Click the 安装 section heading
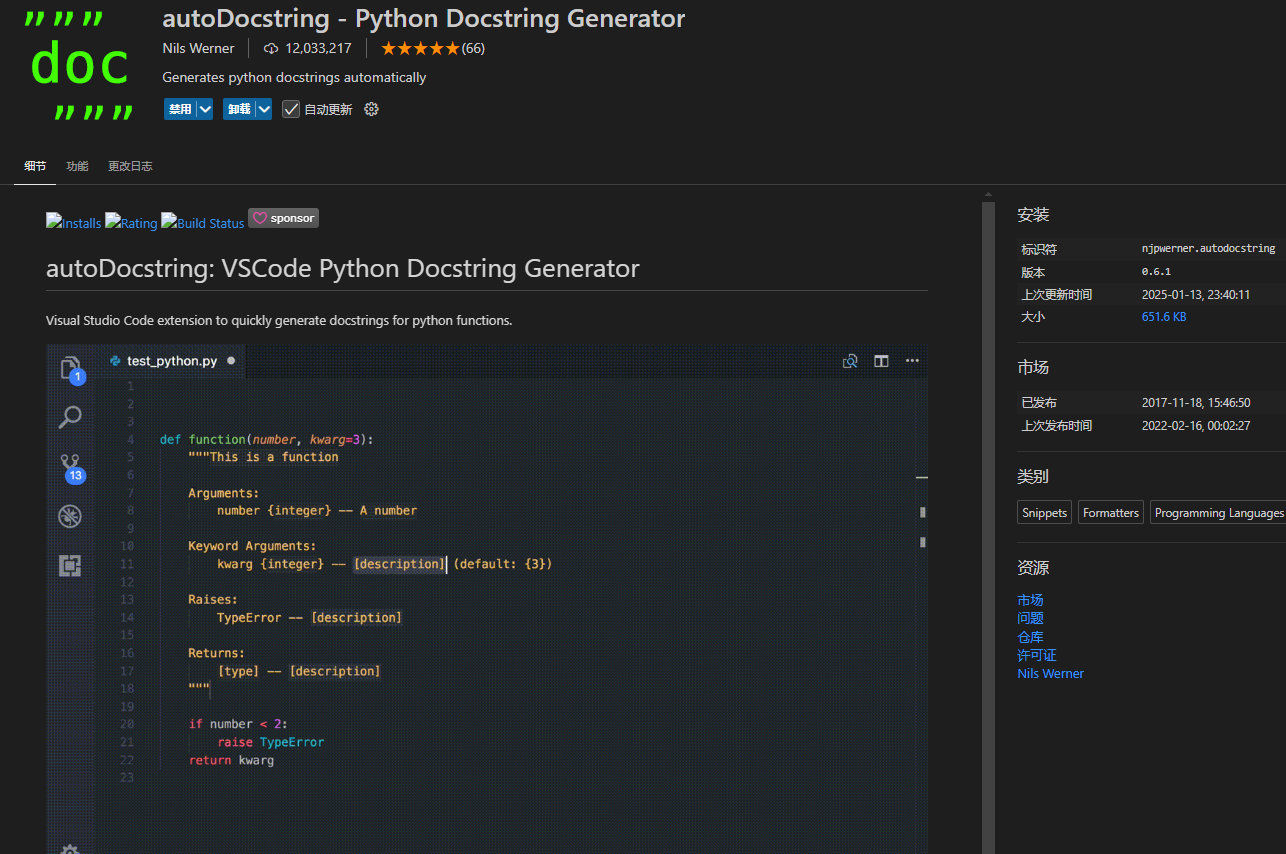This screenshot has width=1286, height=854. [x=1033, y=215]
